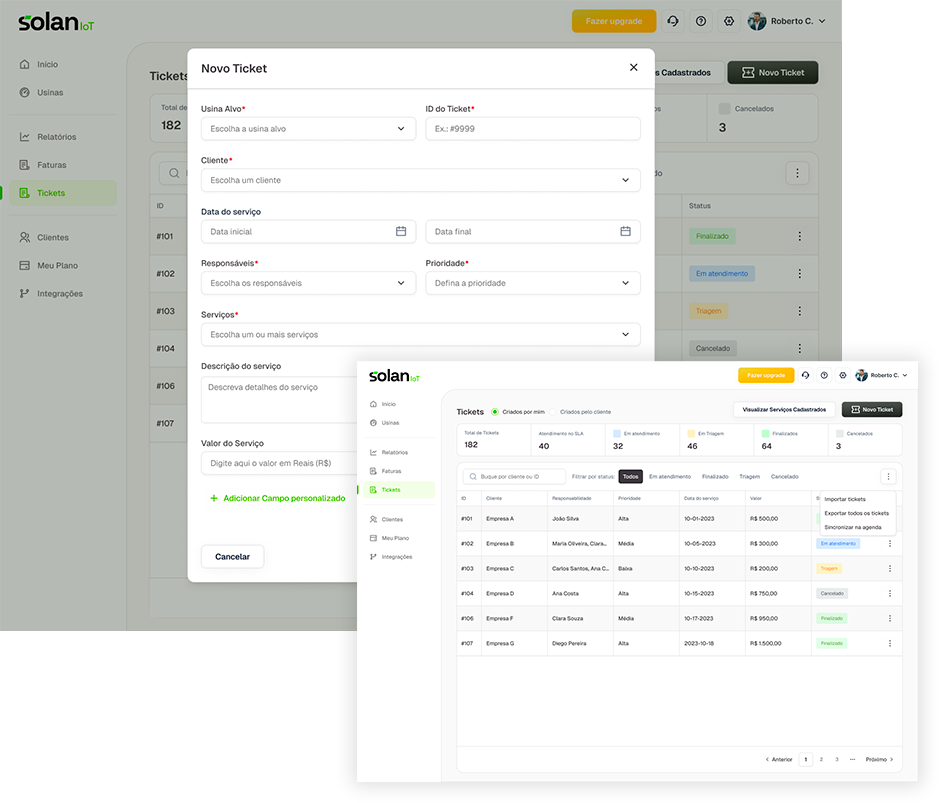Select the 'Criados pelo cliente' radio button
Screen dimensions: 939x803
553,412
